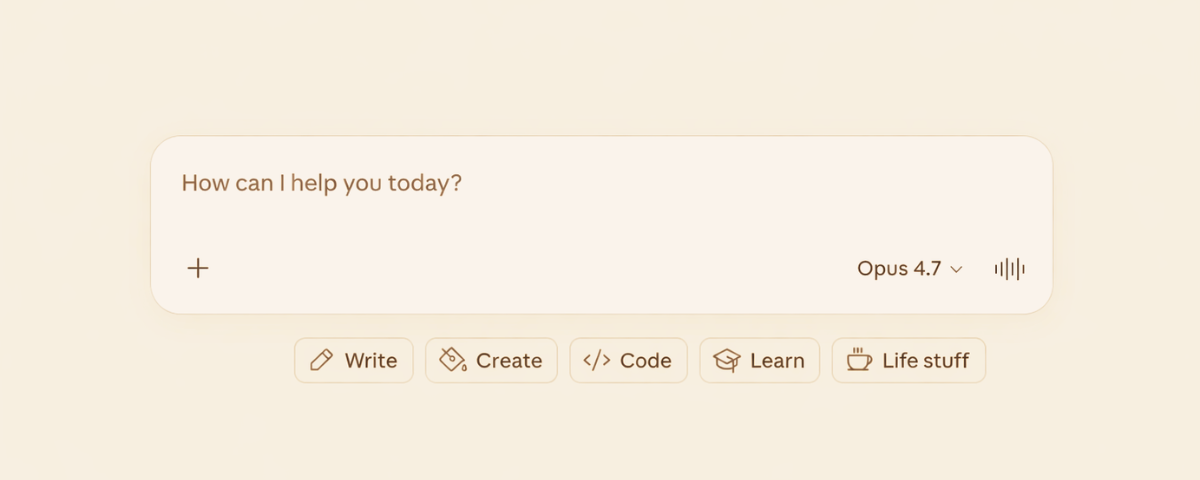Click the 'Create' label text
This screenshot has height=480, width=1200.
509,360
